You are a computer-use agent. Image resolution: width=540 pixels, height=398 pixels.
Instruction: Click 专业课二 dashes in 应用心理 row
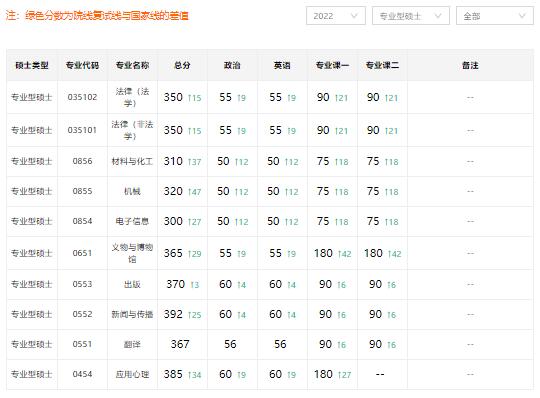380,374
